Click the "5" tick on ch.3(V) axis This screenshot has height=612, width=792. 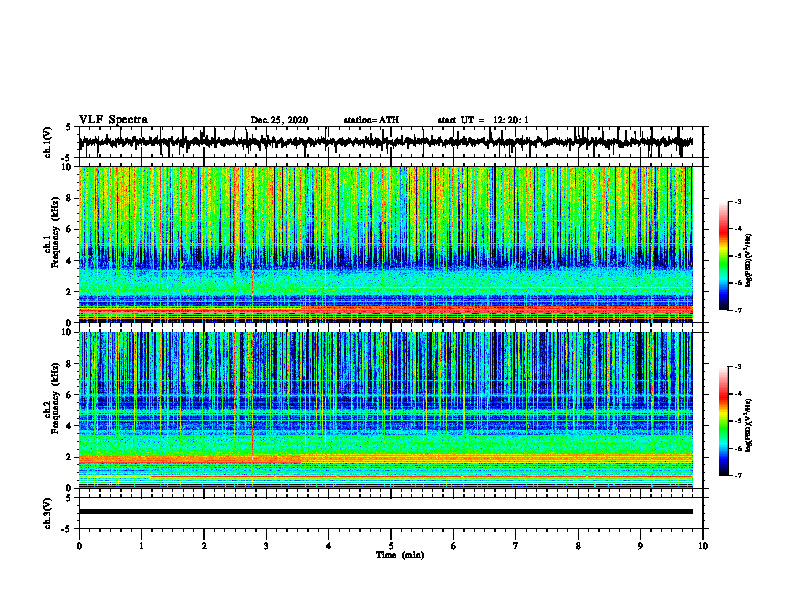pos(69,498)
